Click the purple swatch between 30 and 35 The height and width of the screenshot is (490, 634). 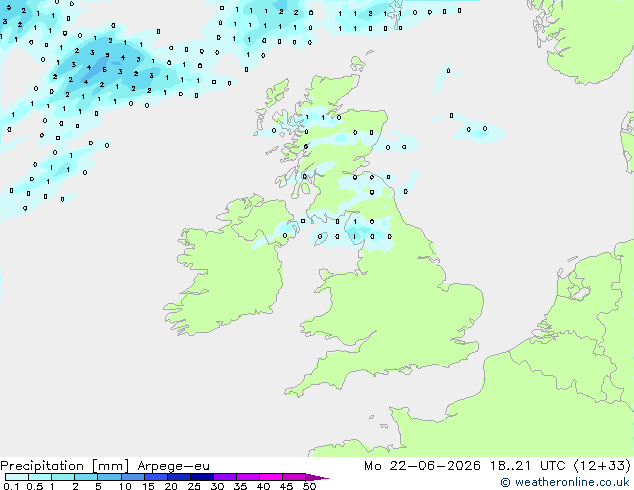tap(224, 477)
